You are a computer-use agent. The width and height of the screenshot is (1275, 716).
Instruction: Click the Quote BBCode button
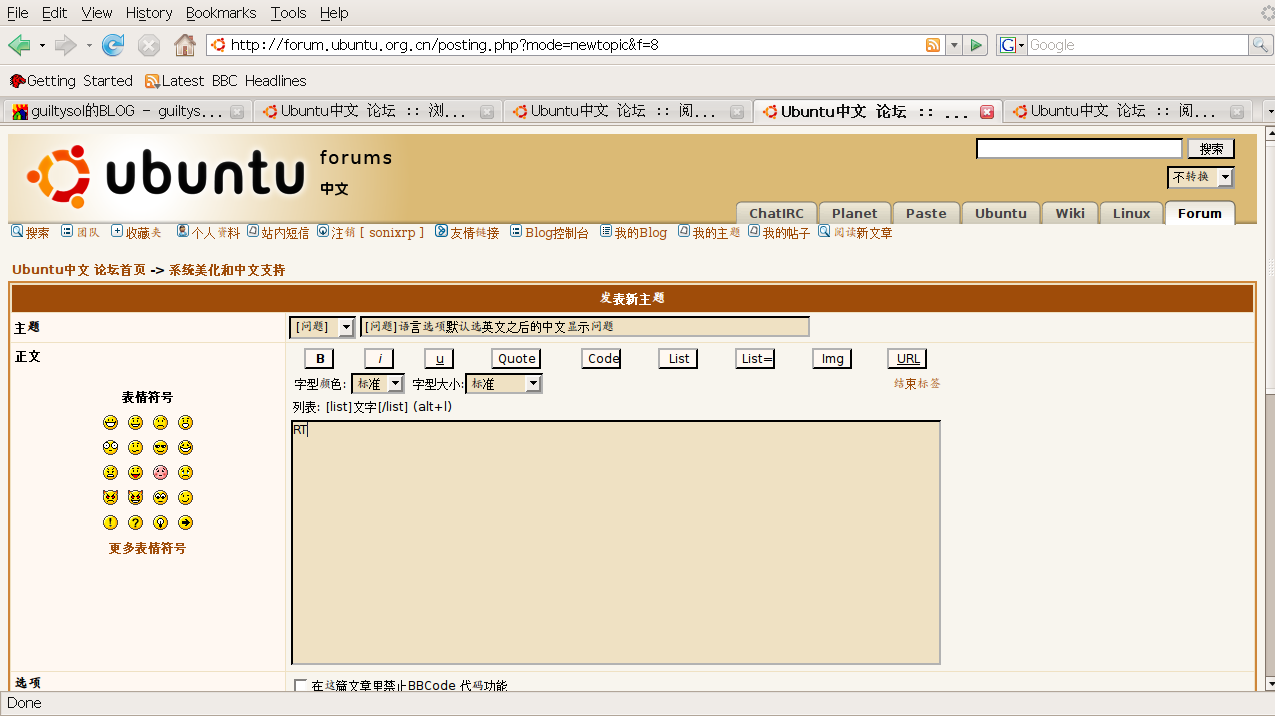coord(517,359)
